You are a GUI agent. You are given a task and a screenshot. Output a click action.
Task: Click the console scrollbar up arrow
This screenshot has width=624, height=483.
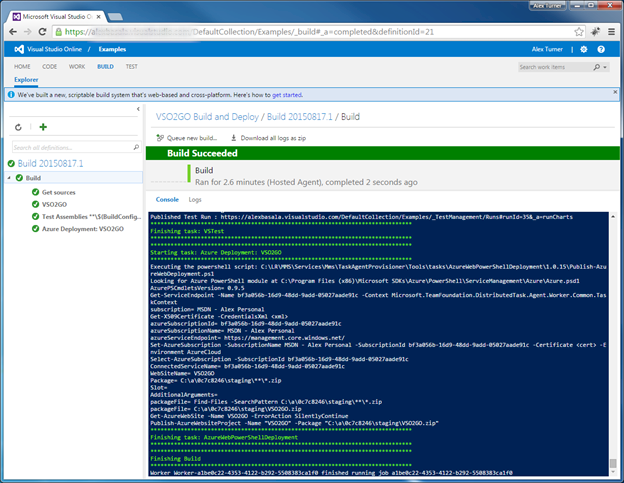[x=613, y=217]
